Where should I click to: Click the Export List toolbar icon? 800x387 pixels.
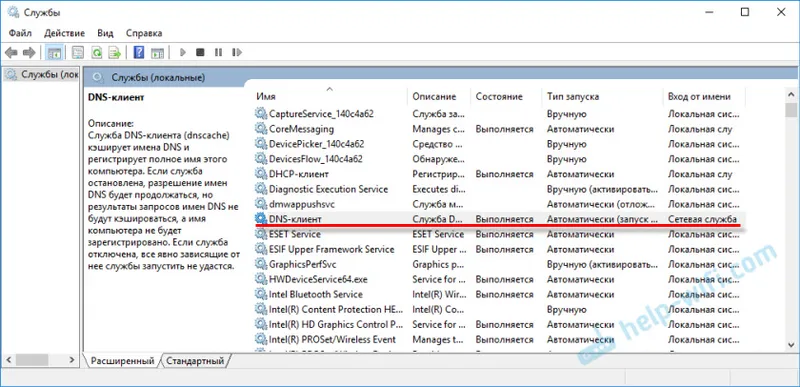pyautogui.click(x=115, y=53)
